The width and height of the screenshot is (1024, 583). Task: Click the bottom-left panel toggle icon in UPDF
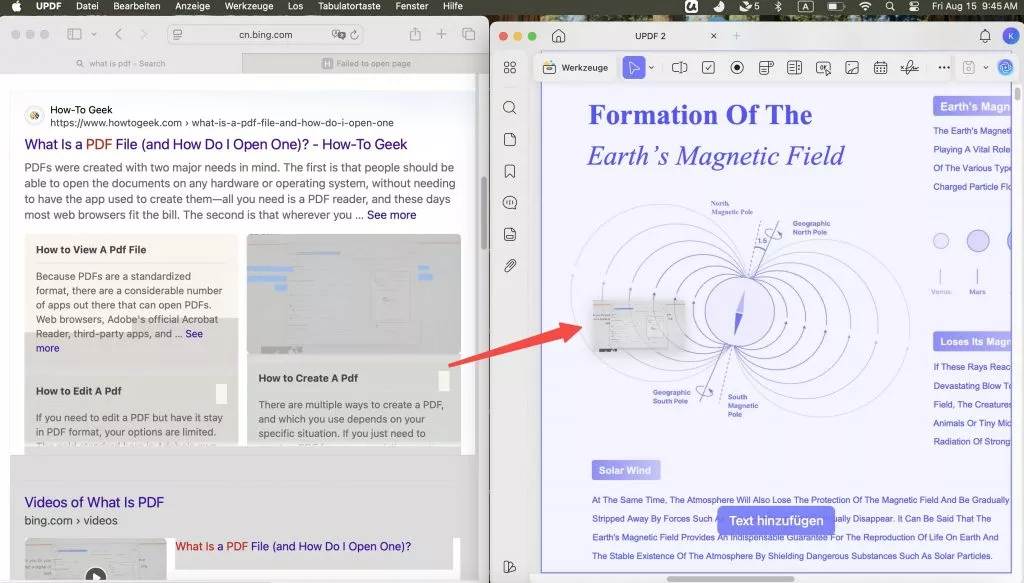click(510, 567)
